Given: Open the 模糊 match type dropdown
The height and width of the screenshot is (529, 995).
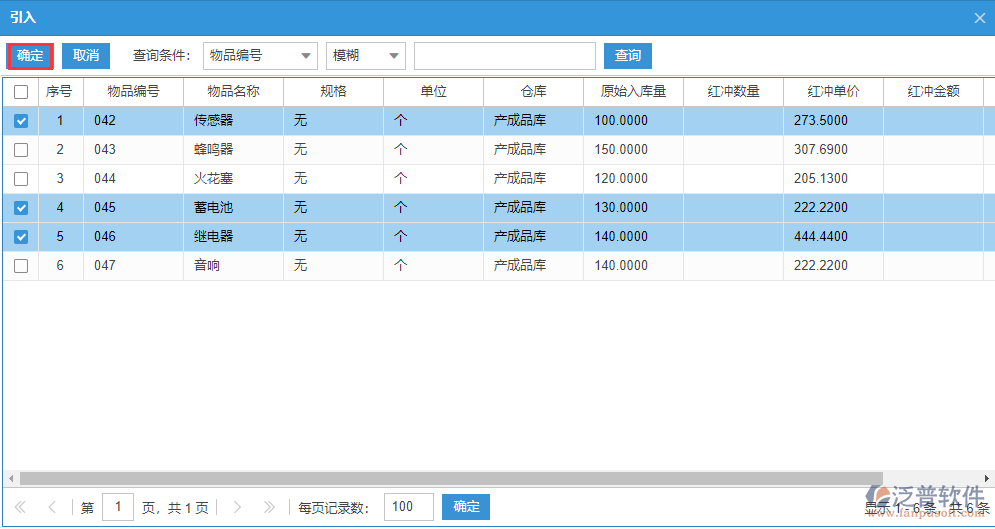Looking at the screenshot, I should [x=366, y=56].
